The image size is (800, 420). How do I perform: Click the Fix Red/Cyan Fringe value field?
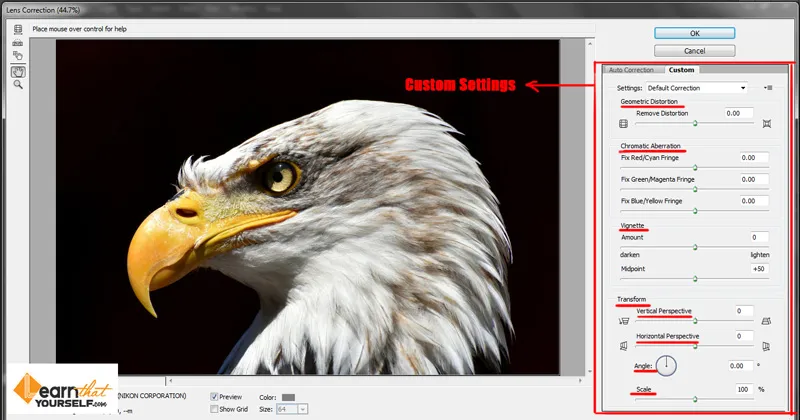pos(754,158)
